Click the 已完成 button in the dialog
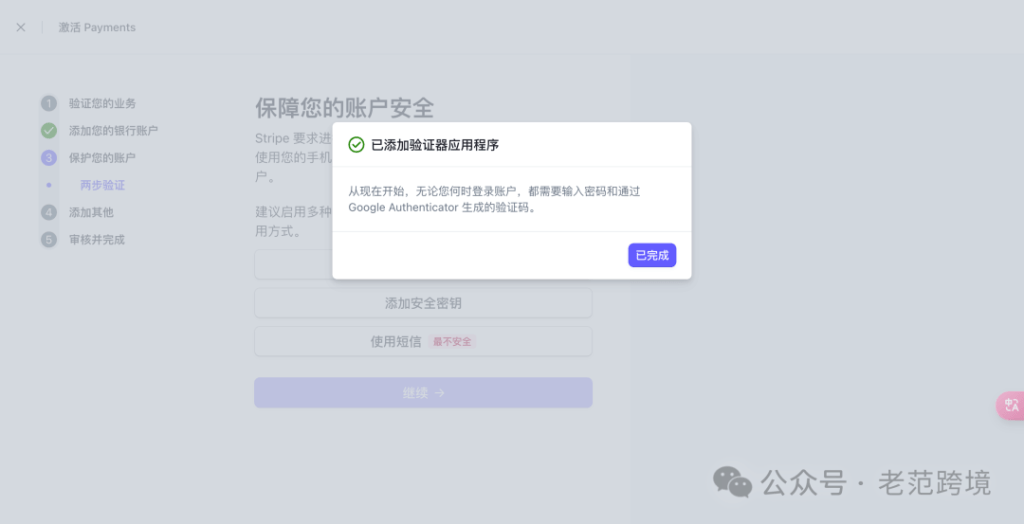Screen dimensions: 1024x524 pos(652,255)
